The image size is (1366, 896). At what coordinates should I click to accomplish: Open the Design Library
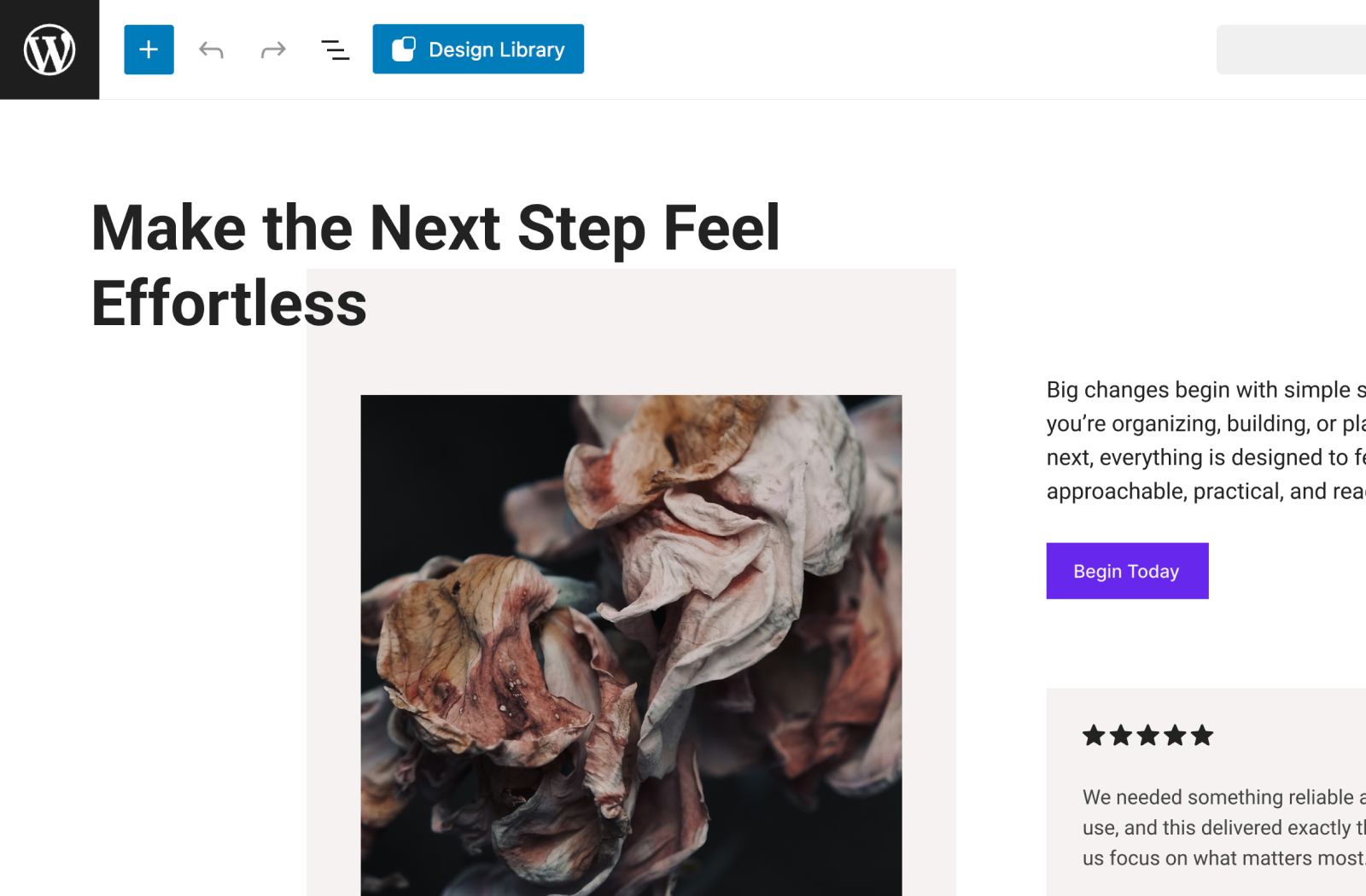tap(478, 49)
